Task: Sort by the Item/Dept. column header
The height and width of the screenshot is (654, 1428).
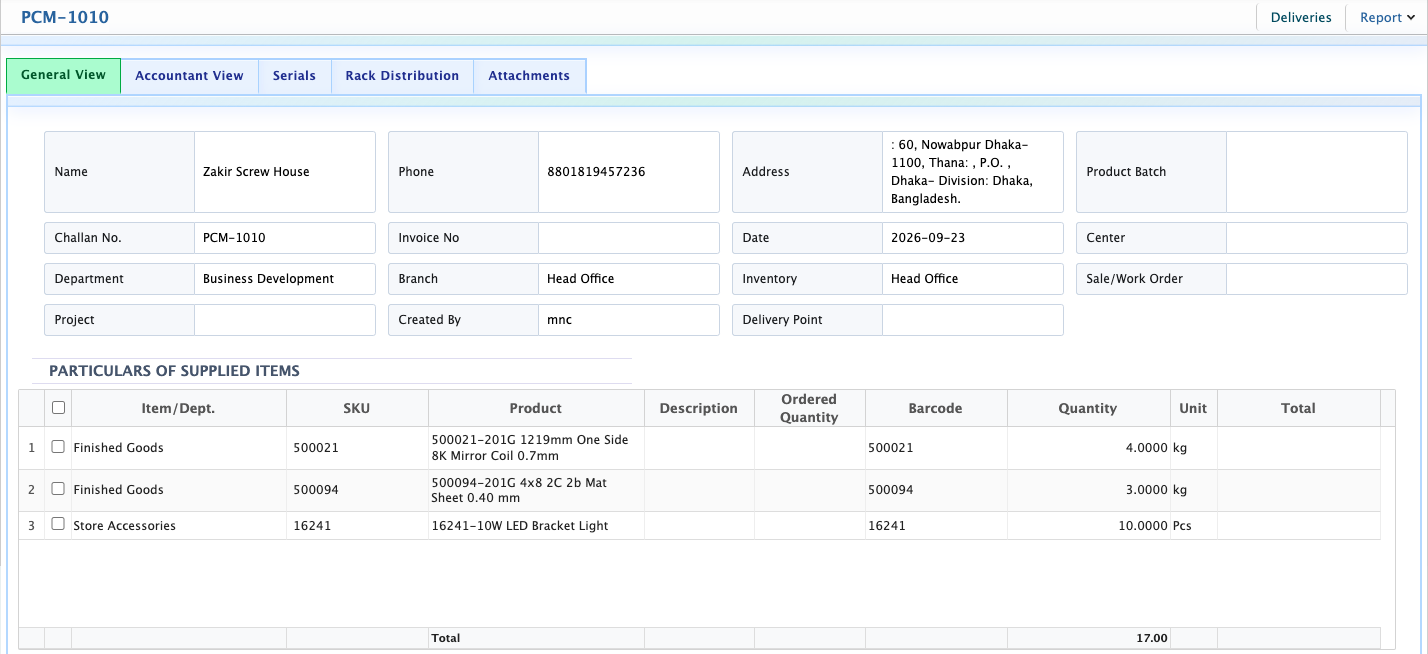Action: pyautogui.click(x=179, y=408)
